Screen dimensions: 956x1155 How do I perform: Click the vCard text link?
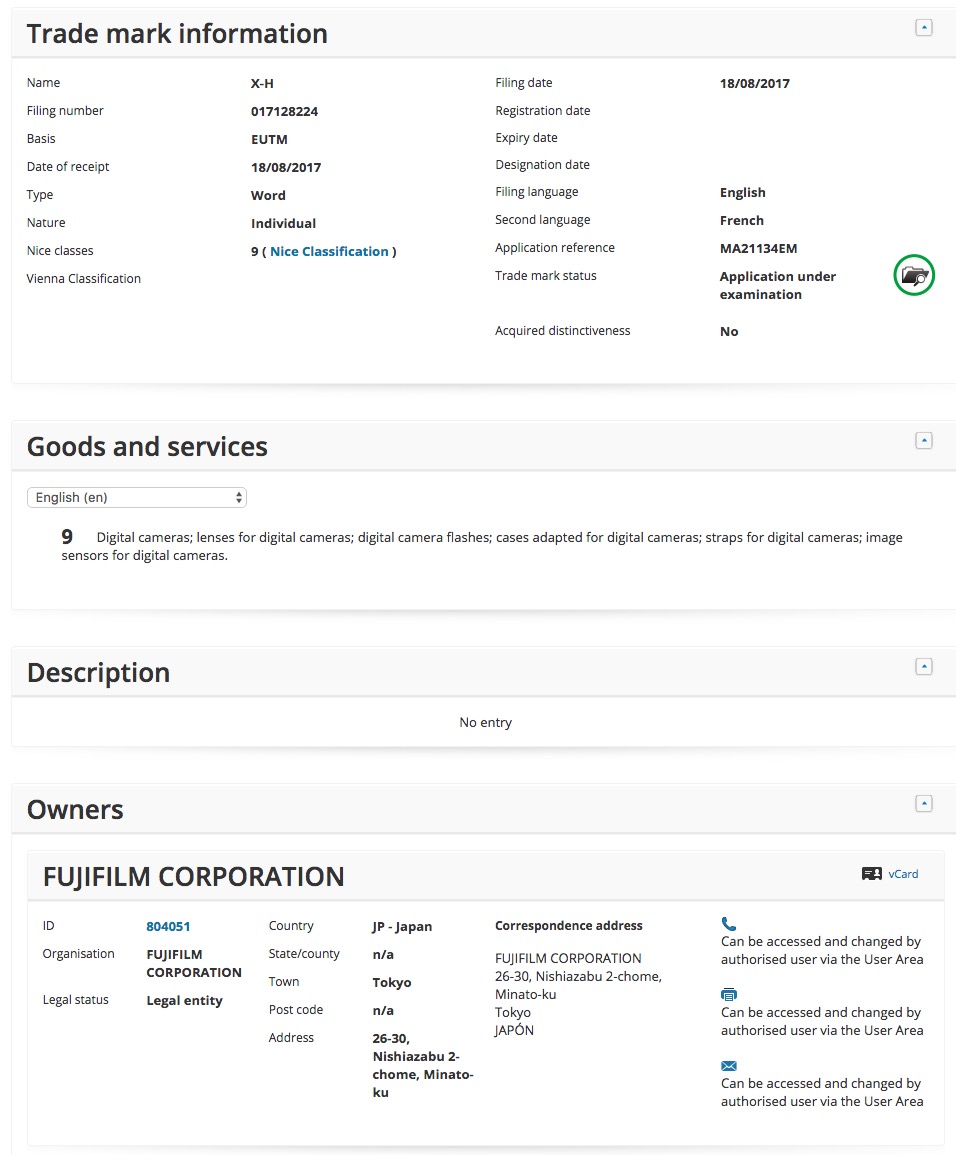pos(902,874)
